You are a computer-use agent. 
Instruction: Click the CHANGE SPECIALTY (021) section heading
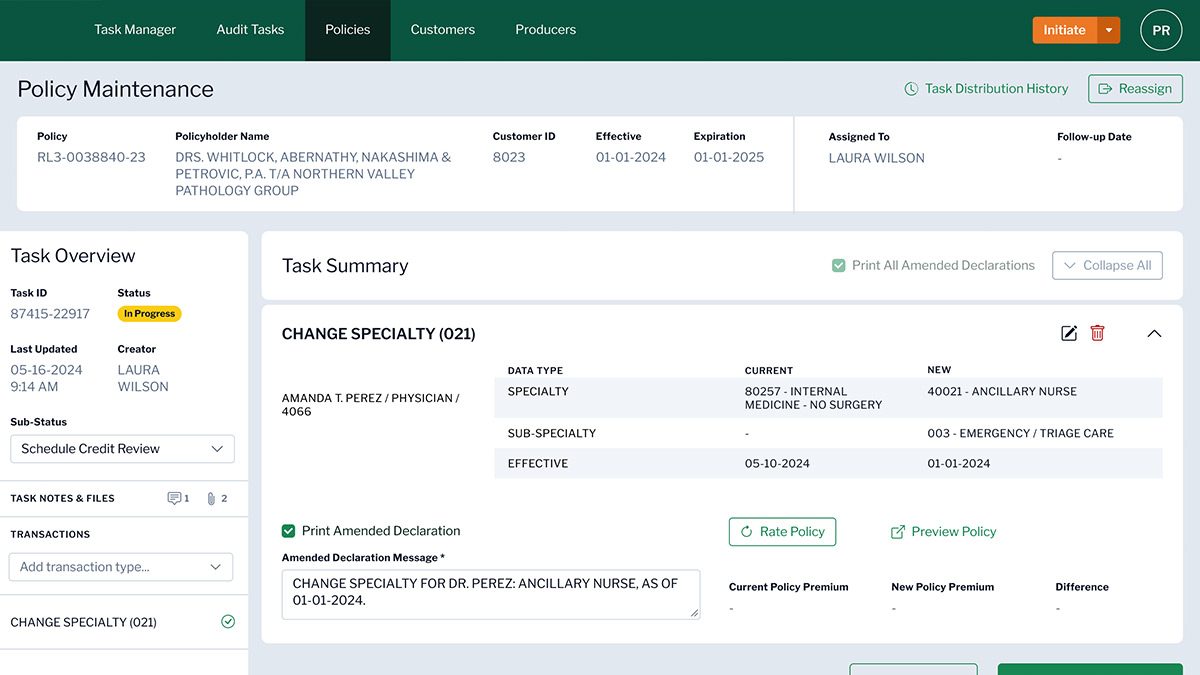pyautogui.click(x=379, y=334)
